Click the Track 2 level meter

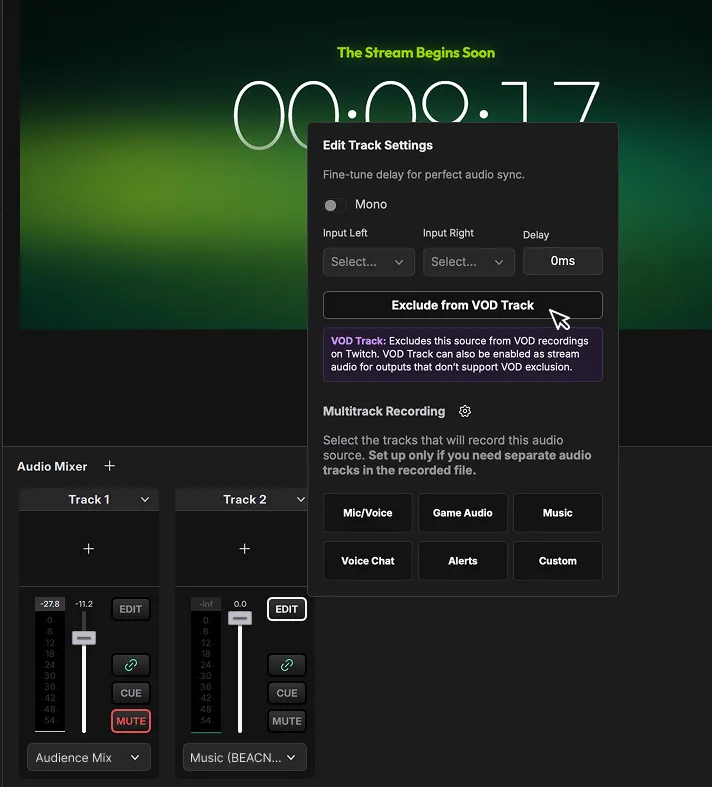(x=206, y=671)
